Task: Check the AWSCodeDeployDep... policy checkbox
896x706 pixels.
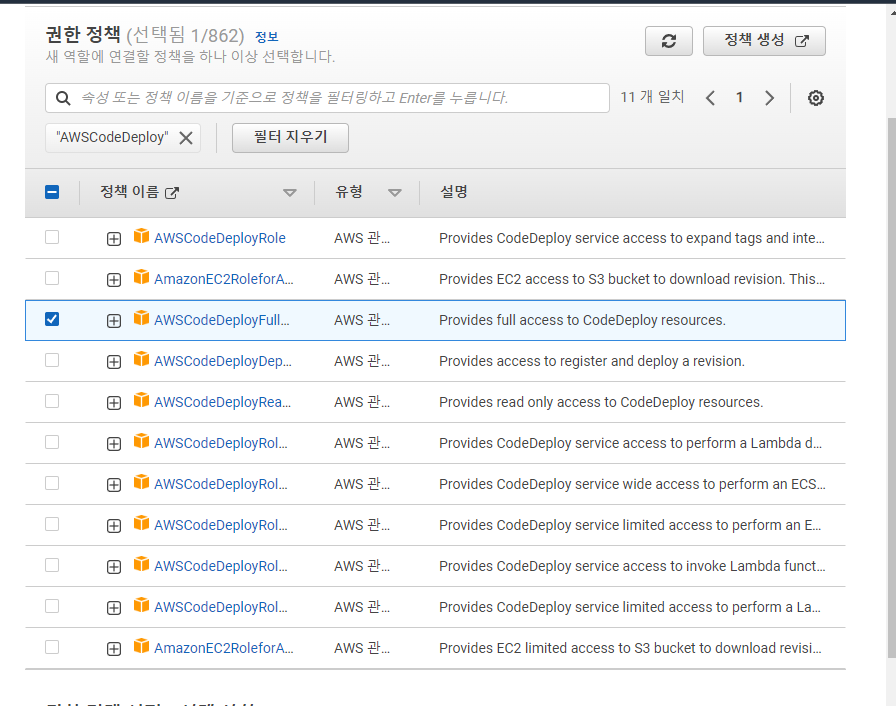Action: [52, 360]
